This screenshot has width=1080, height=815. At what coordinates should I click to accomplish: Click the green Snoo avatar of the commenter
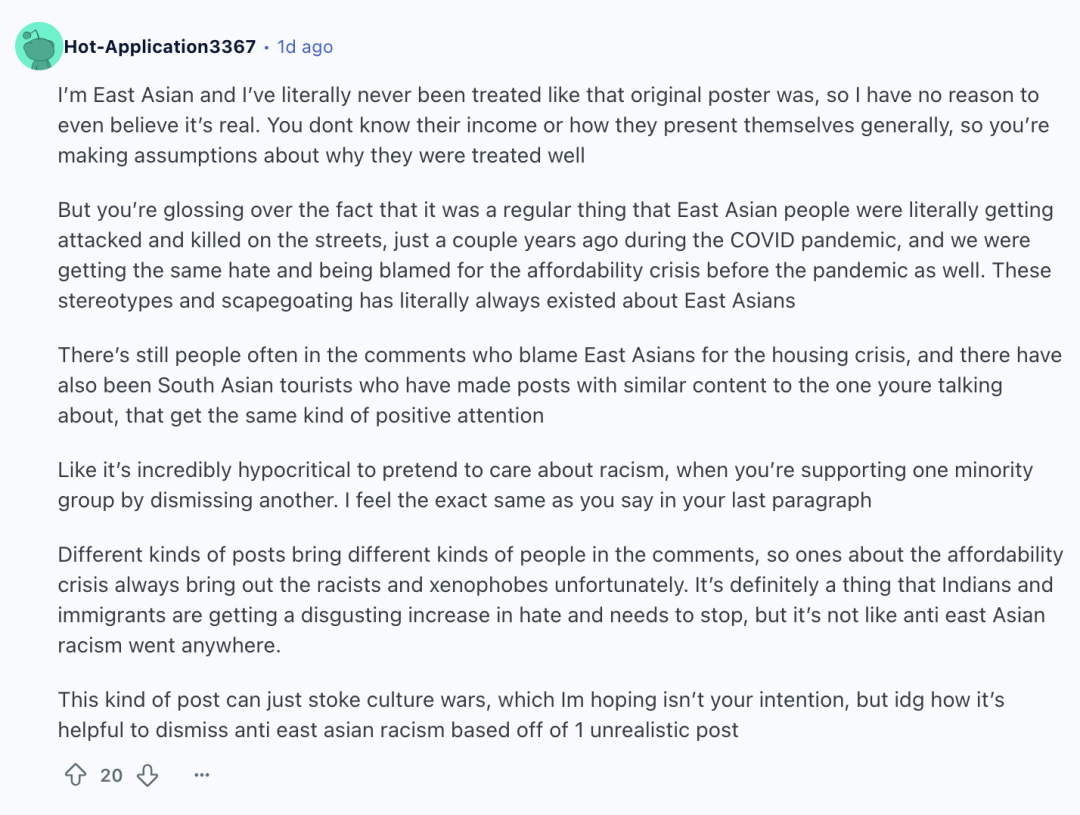point(39,46)
